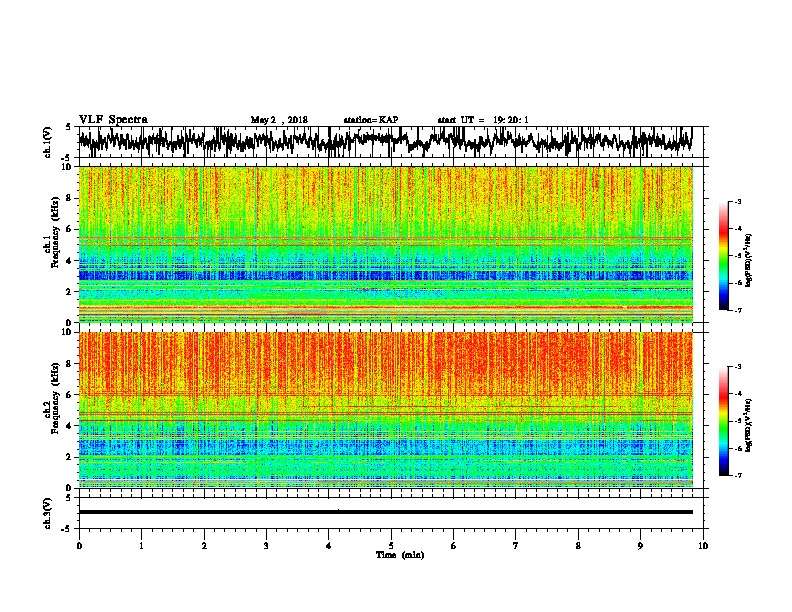
Task: Click inside the ch.1 spectrogram panel
Action: coord(386,244)
